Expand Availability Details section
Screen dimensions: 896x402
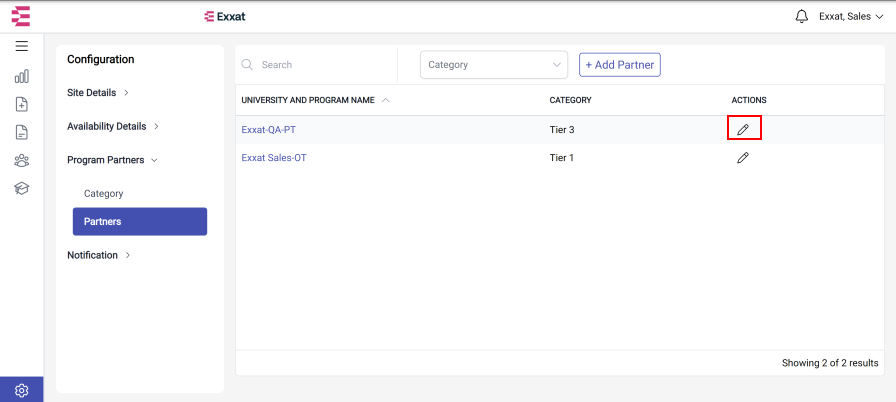pos(113,126)
